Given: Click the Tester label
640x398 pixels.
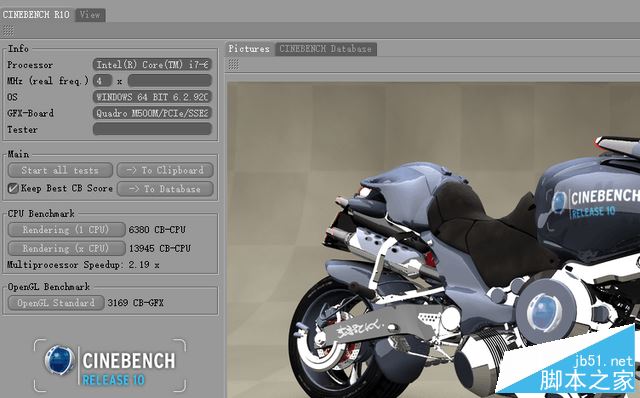Looking at the screenshot, I should click(x=22, y=129).
